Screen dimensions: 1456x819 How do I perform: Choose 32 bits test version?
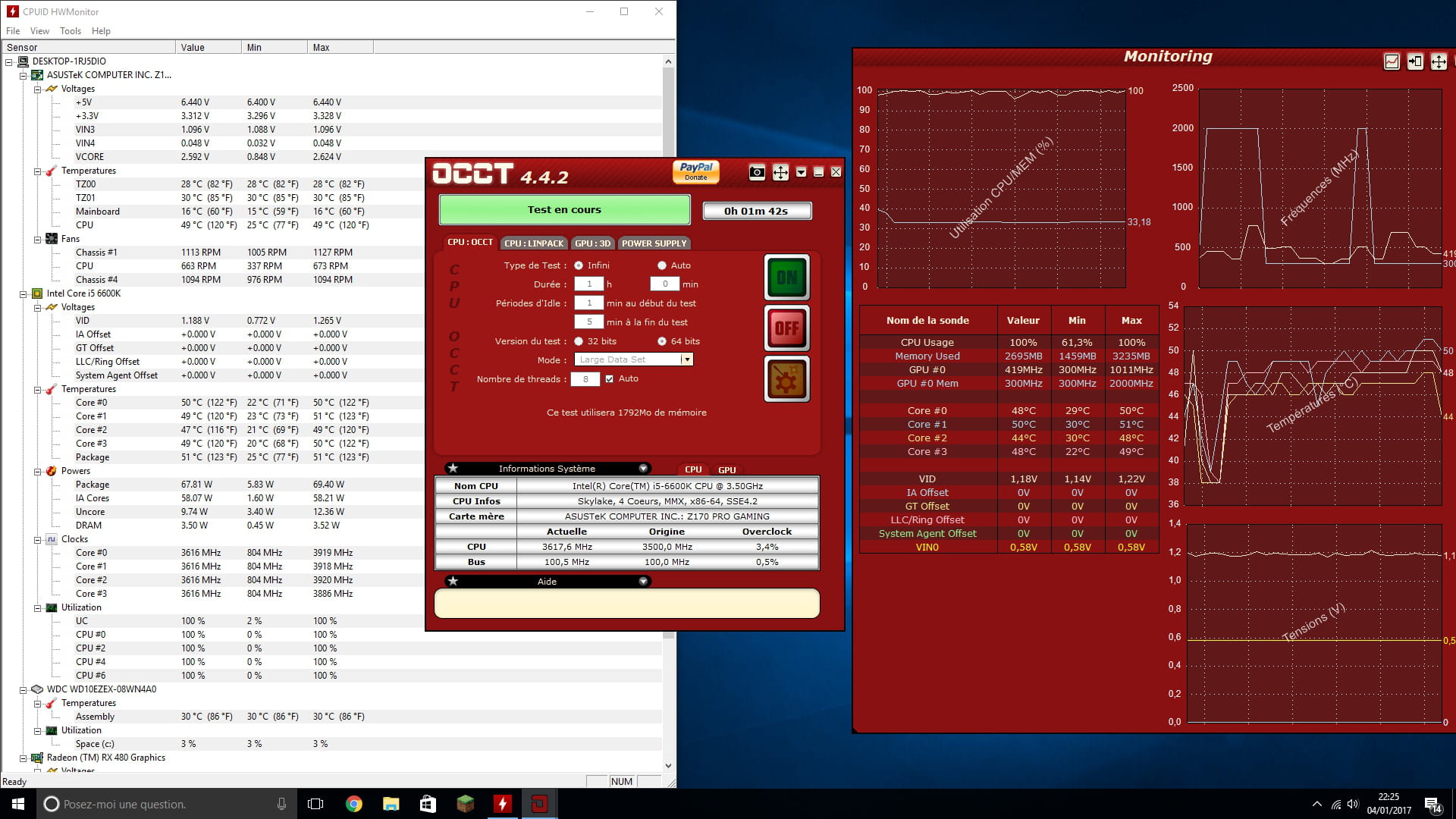(579, 341)
